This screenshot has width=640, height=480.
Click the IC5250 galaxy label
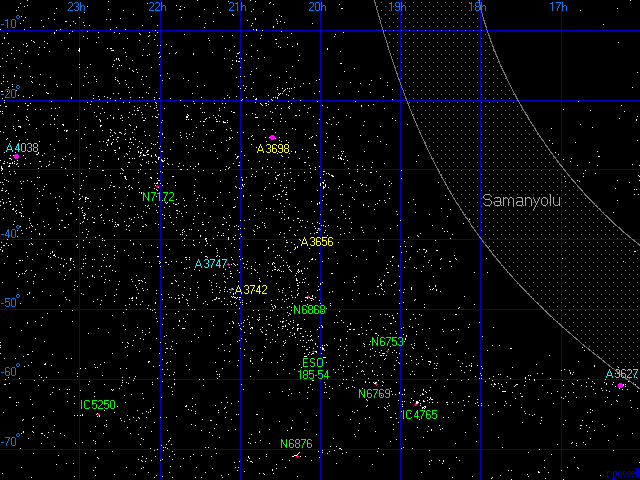coord(98,405)
